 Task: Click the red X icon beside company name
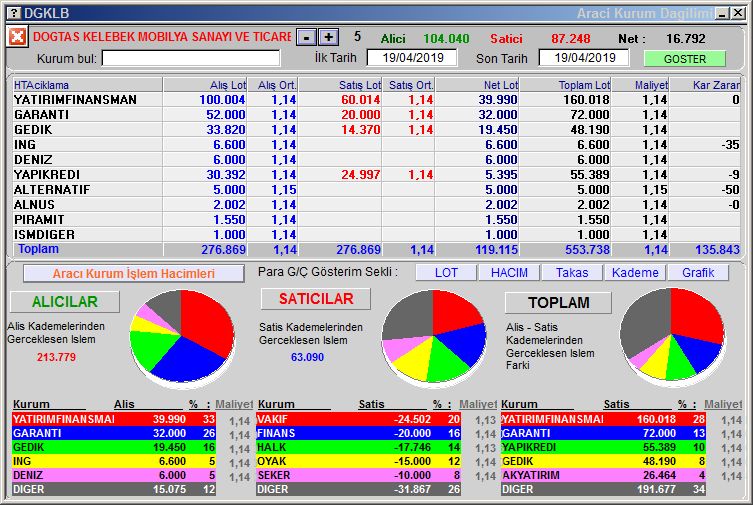tap(17, 36)
